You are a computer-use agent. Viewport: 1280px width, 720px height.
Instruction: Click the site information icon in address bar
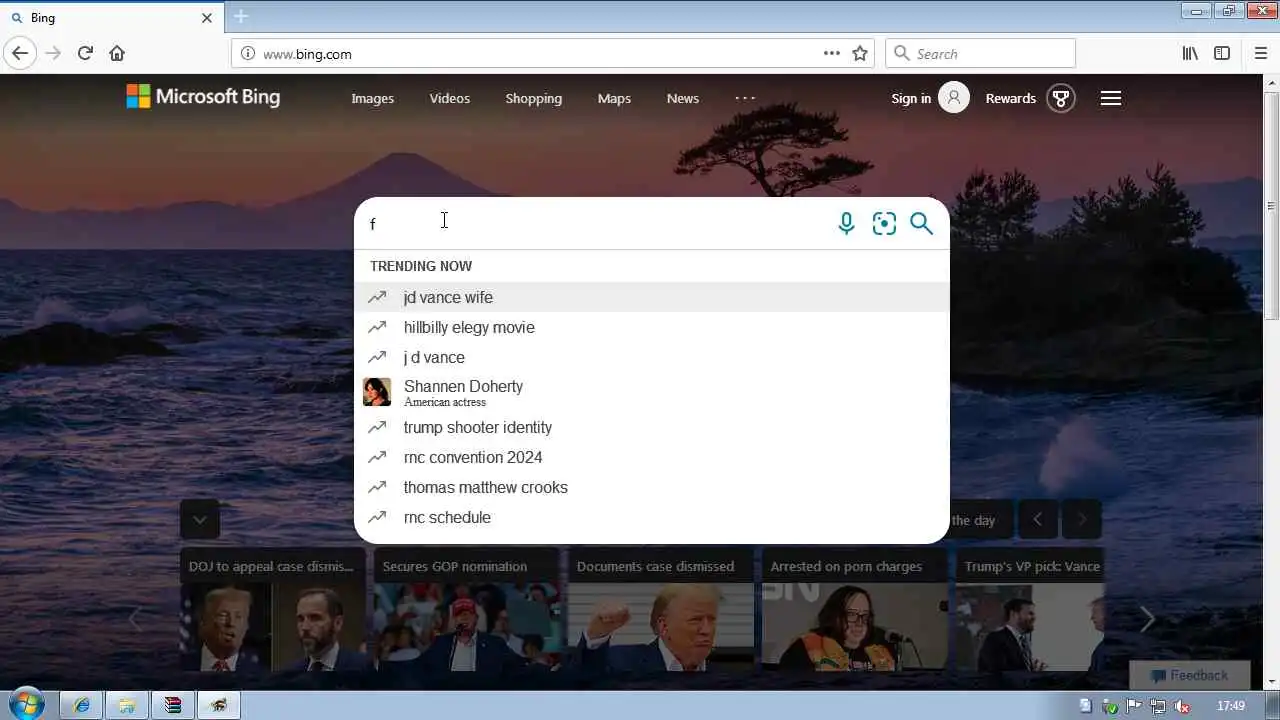tap(247, 53)
